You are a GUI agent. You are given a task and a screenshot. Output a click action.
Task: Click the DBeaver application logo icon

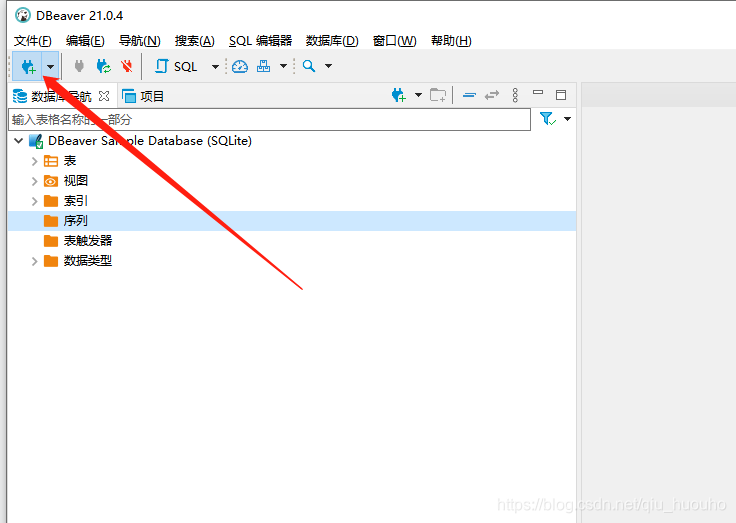click(x=23, y=15)
